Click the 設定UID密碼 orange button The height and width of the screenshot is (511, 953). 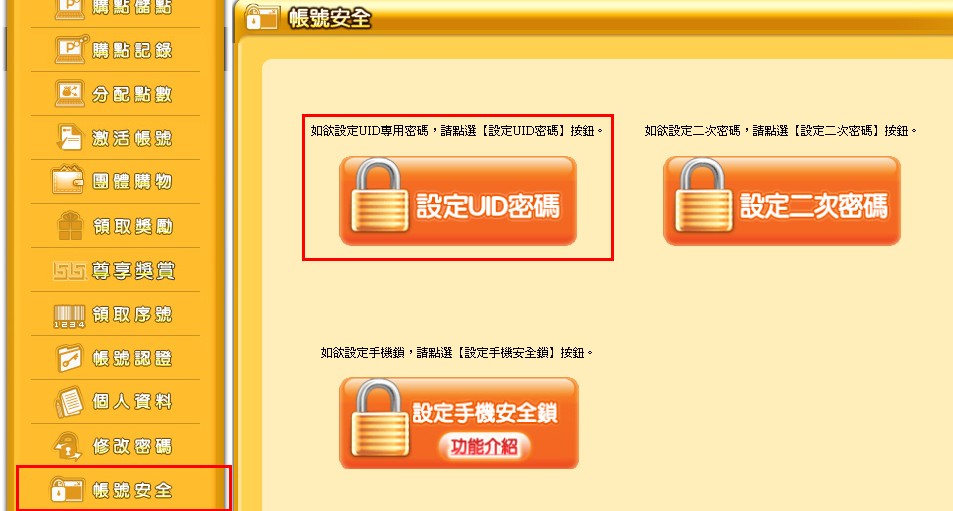pyautogui.click(x=458, y=201)
